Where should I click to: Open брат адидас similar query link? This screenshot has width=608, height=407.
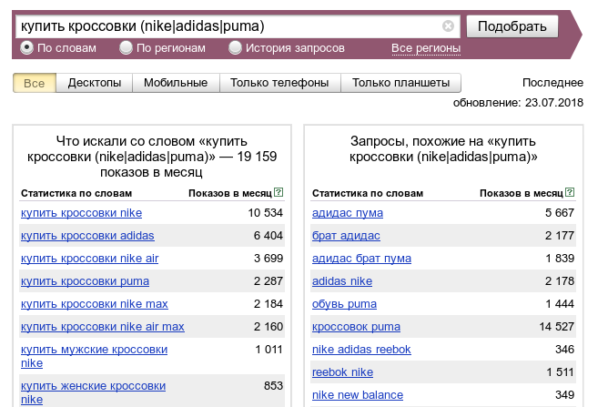pos(346,236)
